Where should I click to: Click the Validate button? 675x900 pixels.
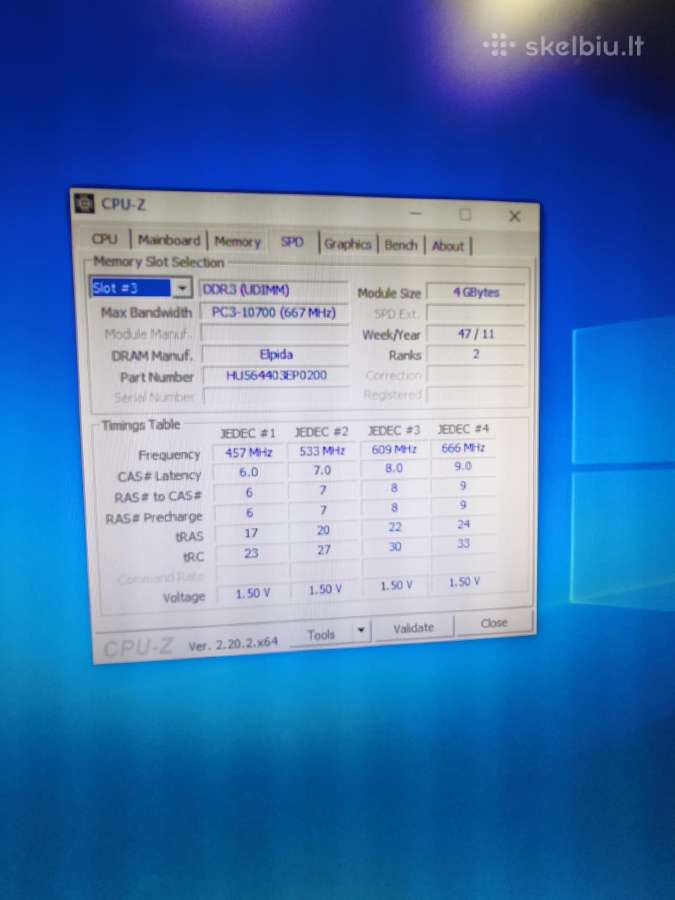click(x=413, y=628)
